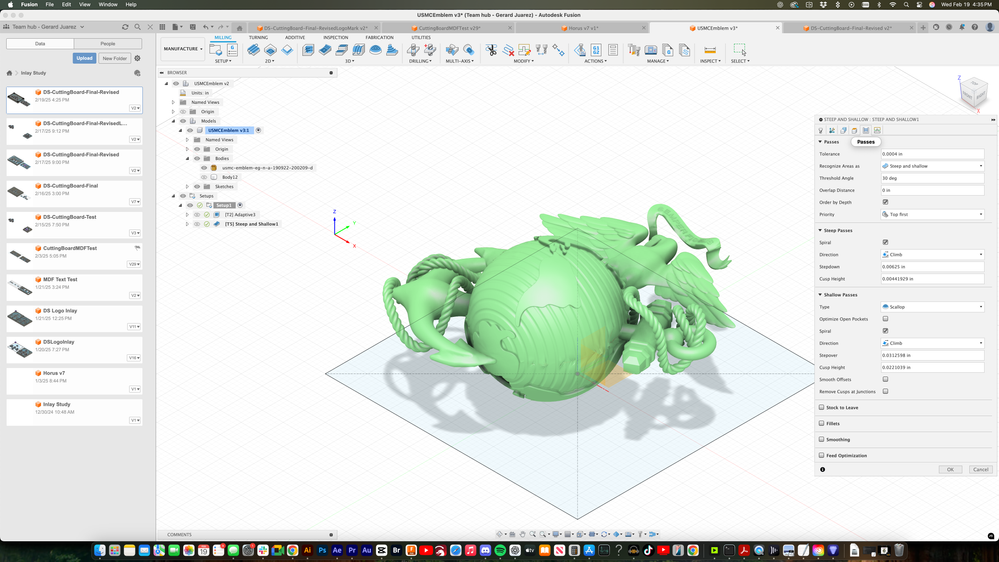Click the 2D Pocket toolbar icon
Viewport: 999px width, 562px height.
(270, 50)
